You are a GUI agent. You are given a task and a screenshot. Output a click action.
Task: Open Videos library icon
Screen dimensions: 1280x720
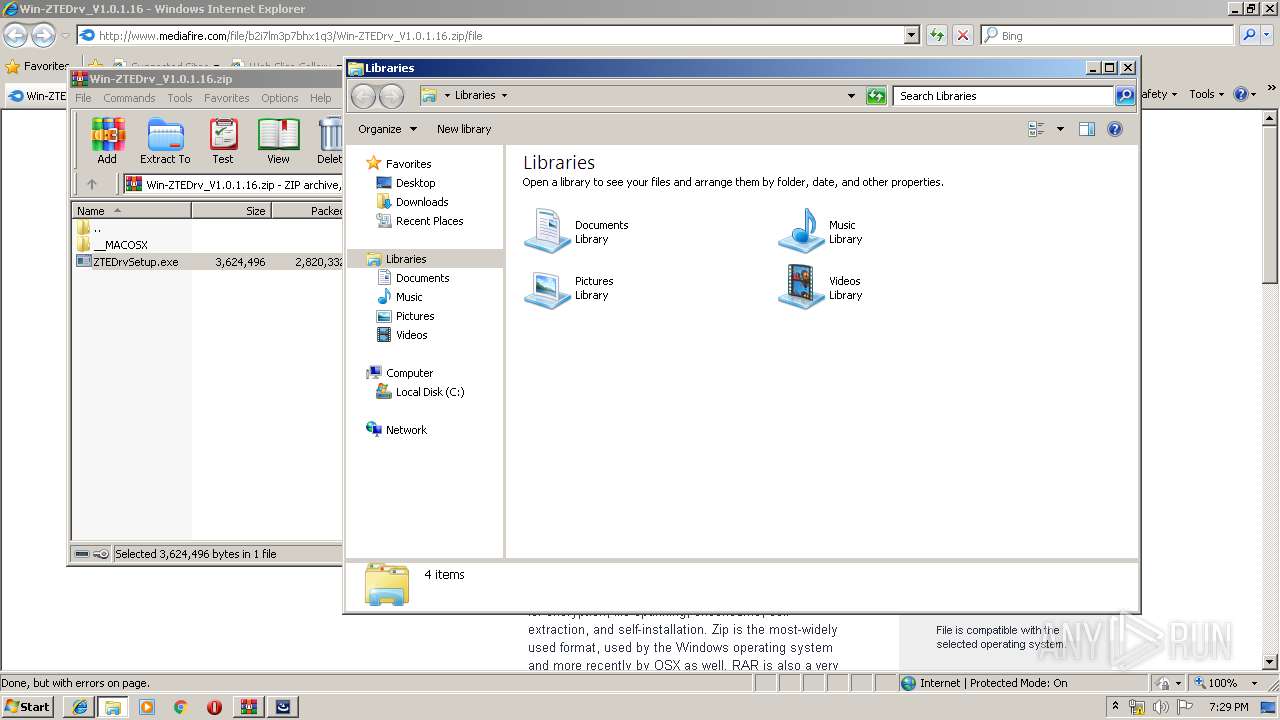[x=801, y=288]
